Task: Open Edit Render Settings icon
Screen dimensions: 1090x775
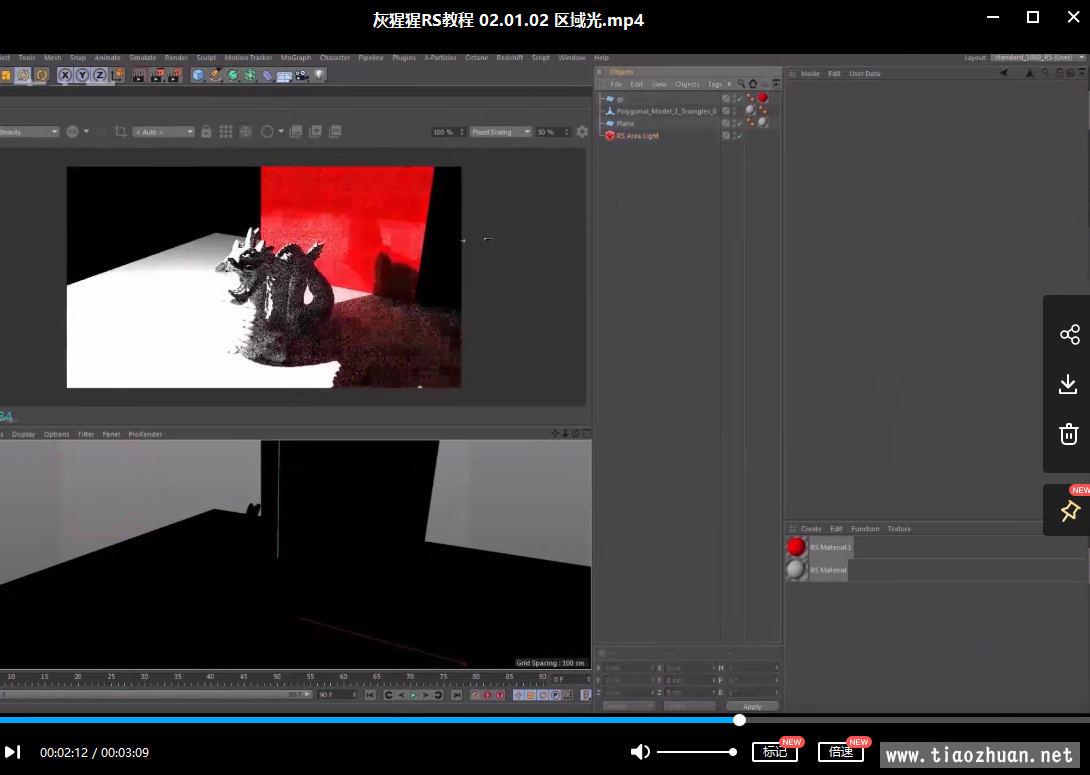Action: [174, 75]
